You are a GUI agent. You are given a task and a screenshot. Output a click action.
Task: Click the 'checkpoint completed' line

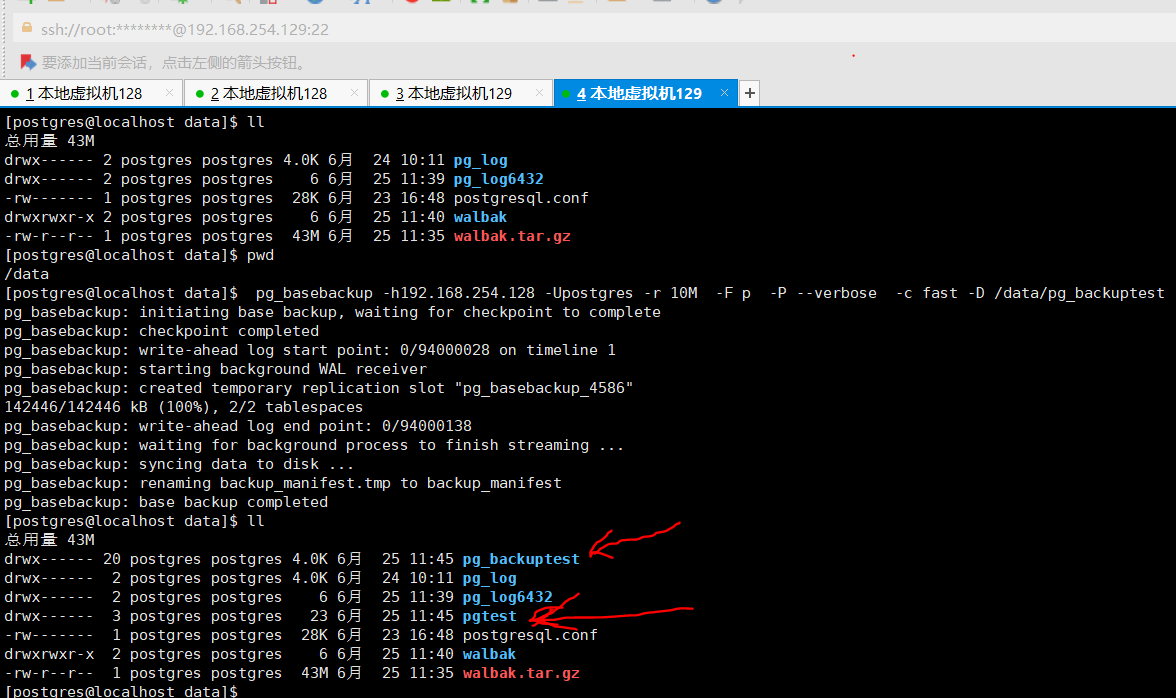point(161,331)
